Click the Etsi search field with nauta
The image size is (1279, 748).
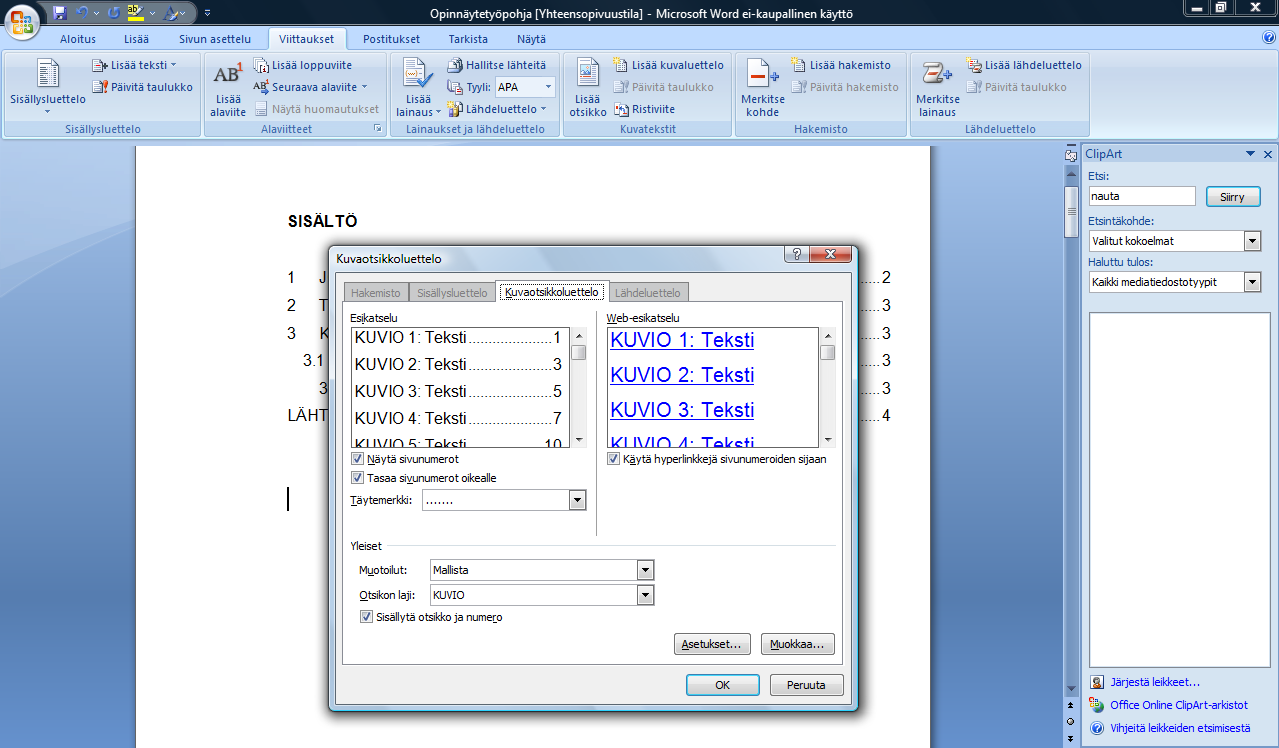click(x=1142, y=196)
